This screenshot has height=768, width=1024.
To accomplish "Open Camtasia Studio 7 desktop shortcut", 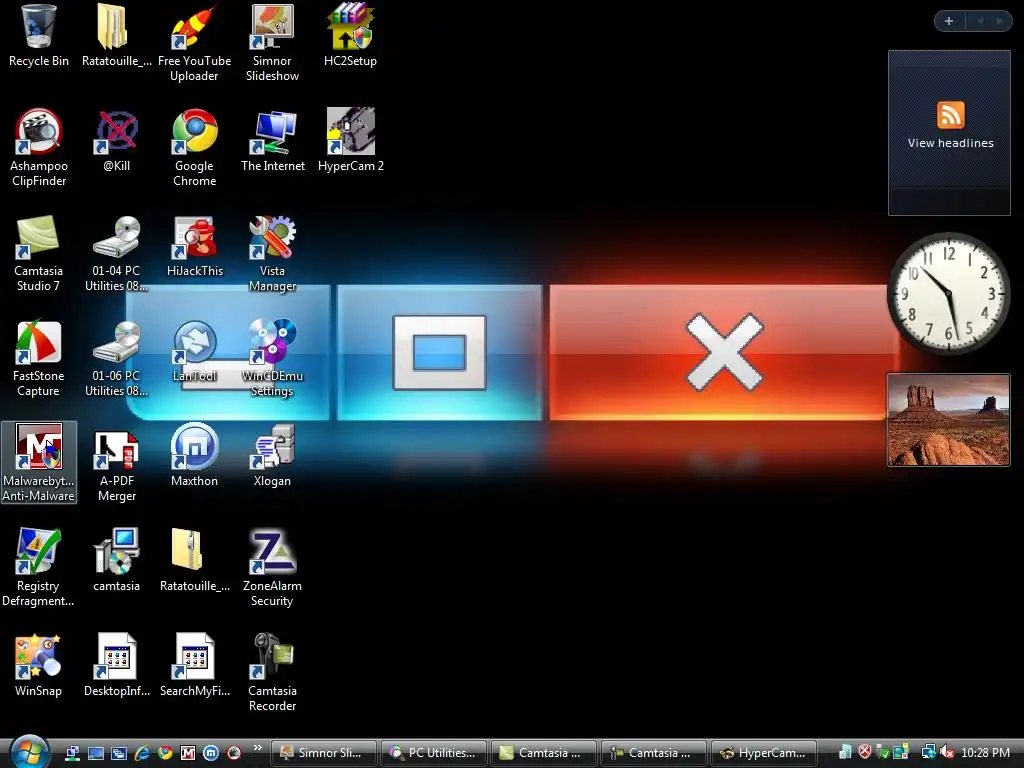I will point(38,253).
